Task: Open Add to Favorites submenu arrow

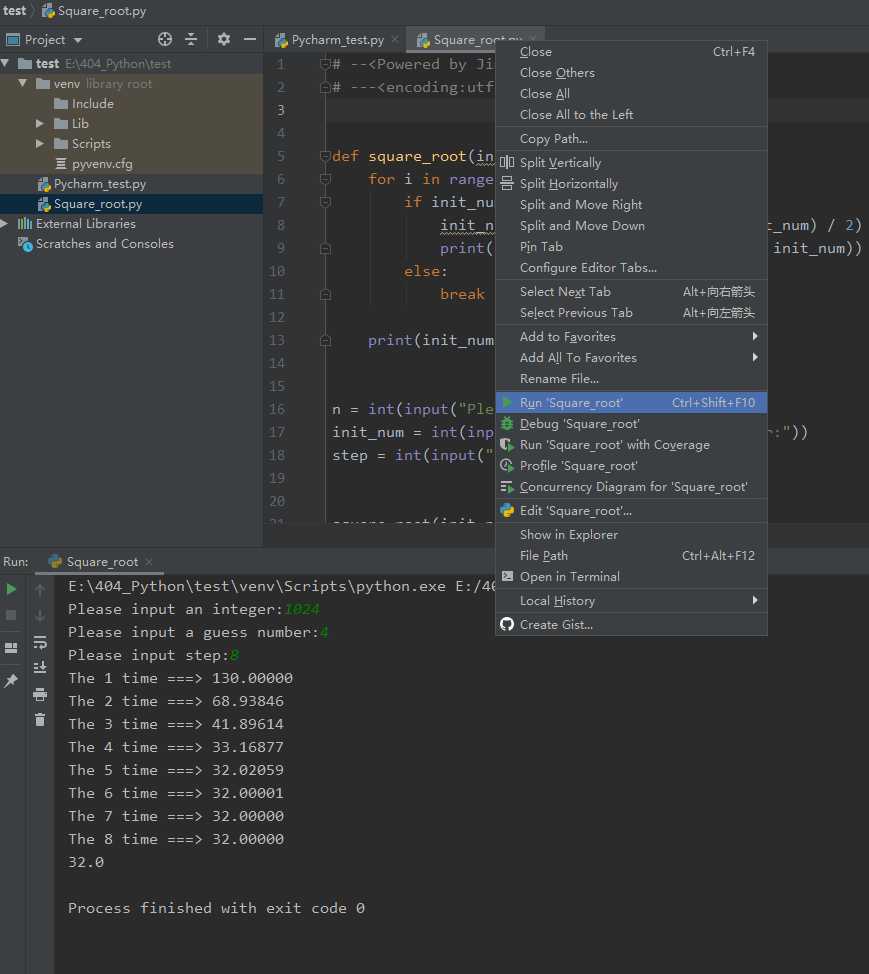Action: click(755, 336)
